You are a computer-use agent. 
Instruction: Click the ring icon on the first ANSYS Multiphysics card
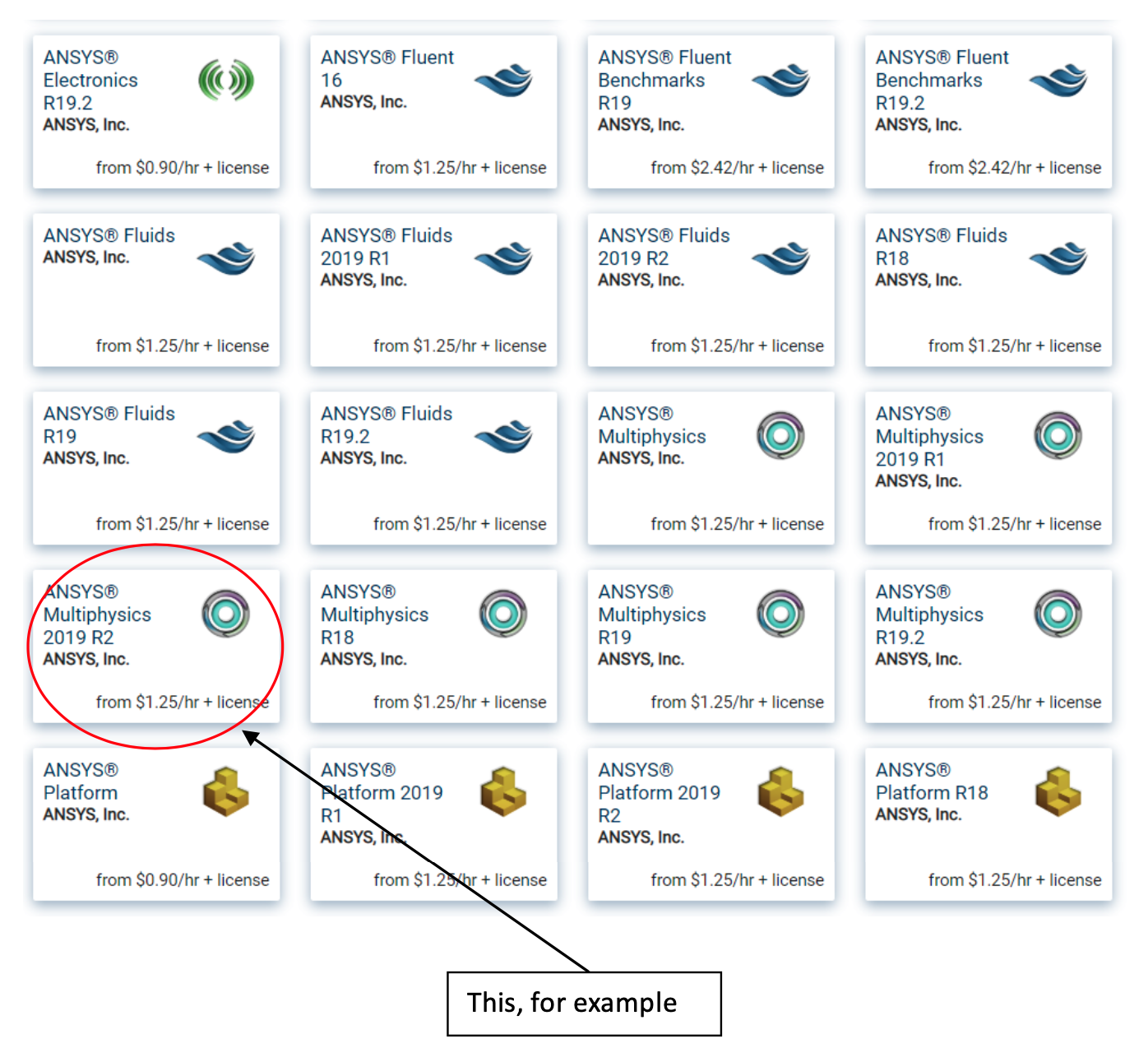click(780, 436)
